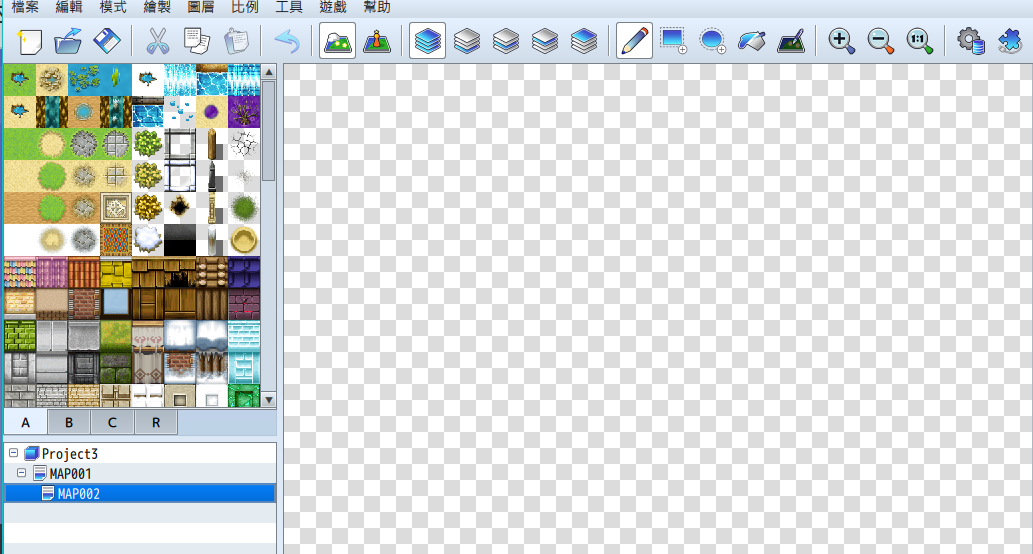The width and height of the screenshot is (1033, 554).
Task: Open the 模式 menu
Action: 113,7
